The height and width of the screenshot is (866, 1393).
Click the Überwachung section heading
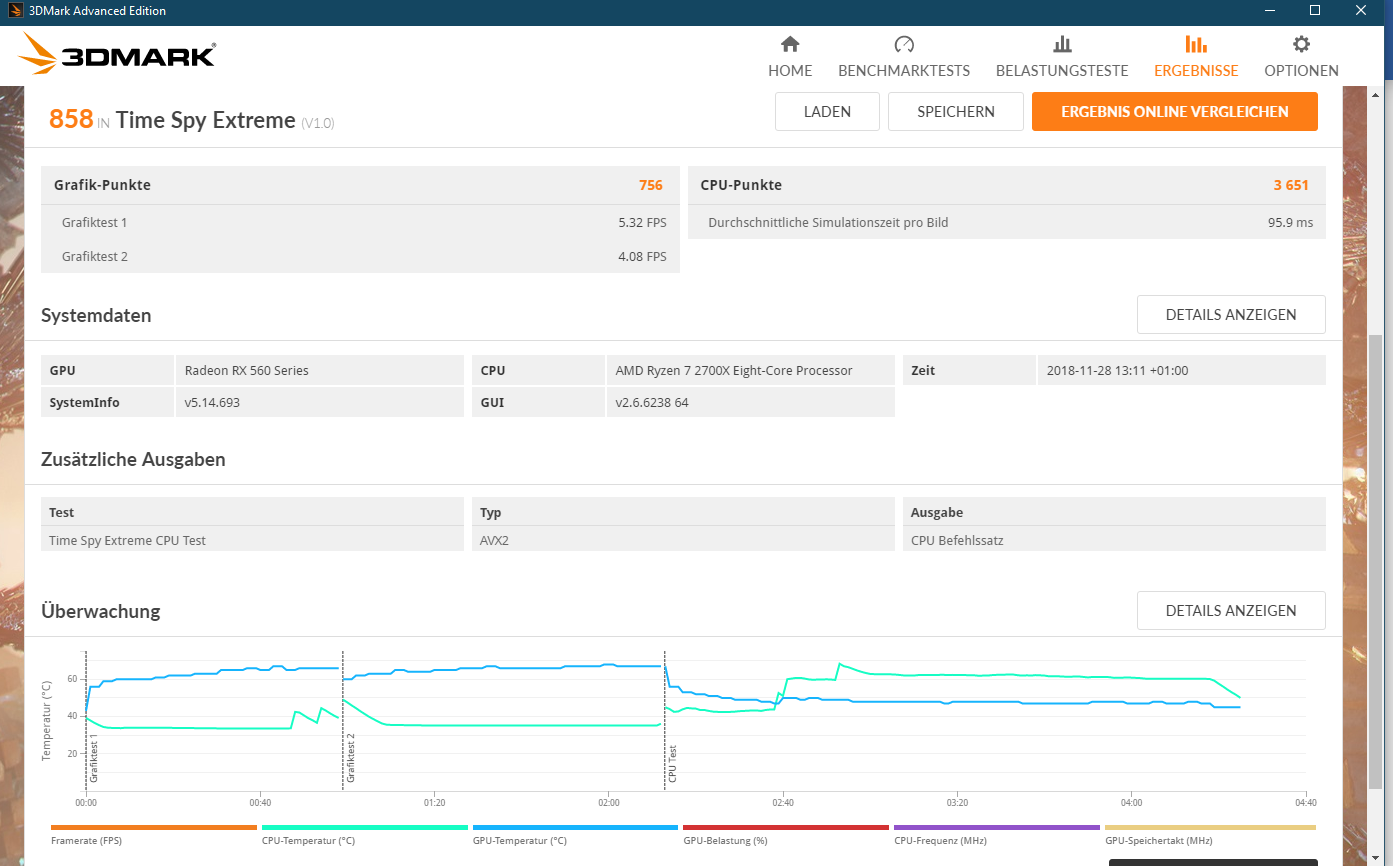(101, 611)
